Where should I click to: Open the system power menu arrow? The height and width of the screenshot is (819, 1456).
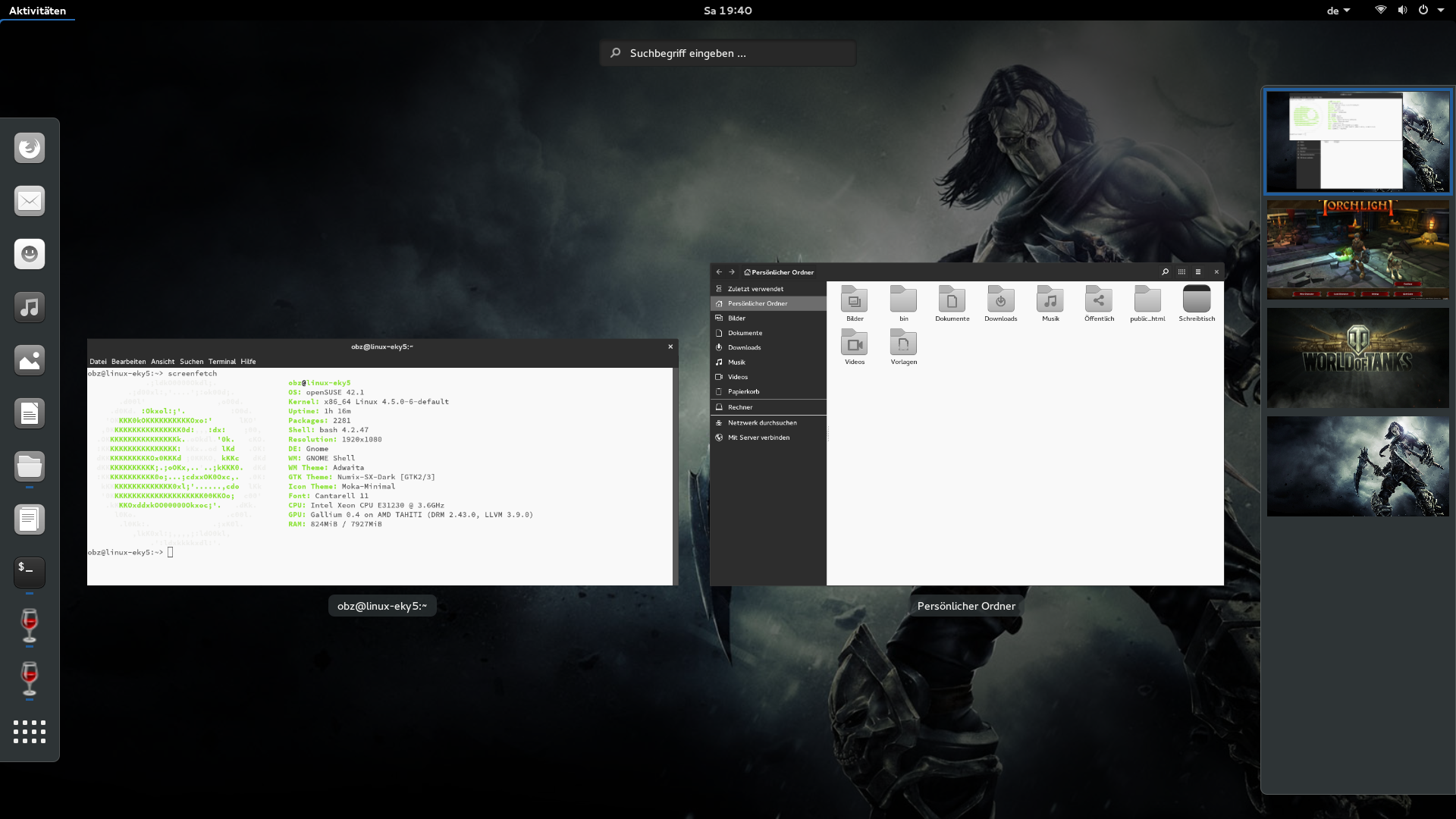pos(1440,11)
